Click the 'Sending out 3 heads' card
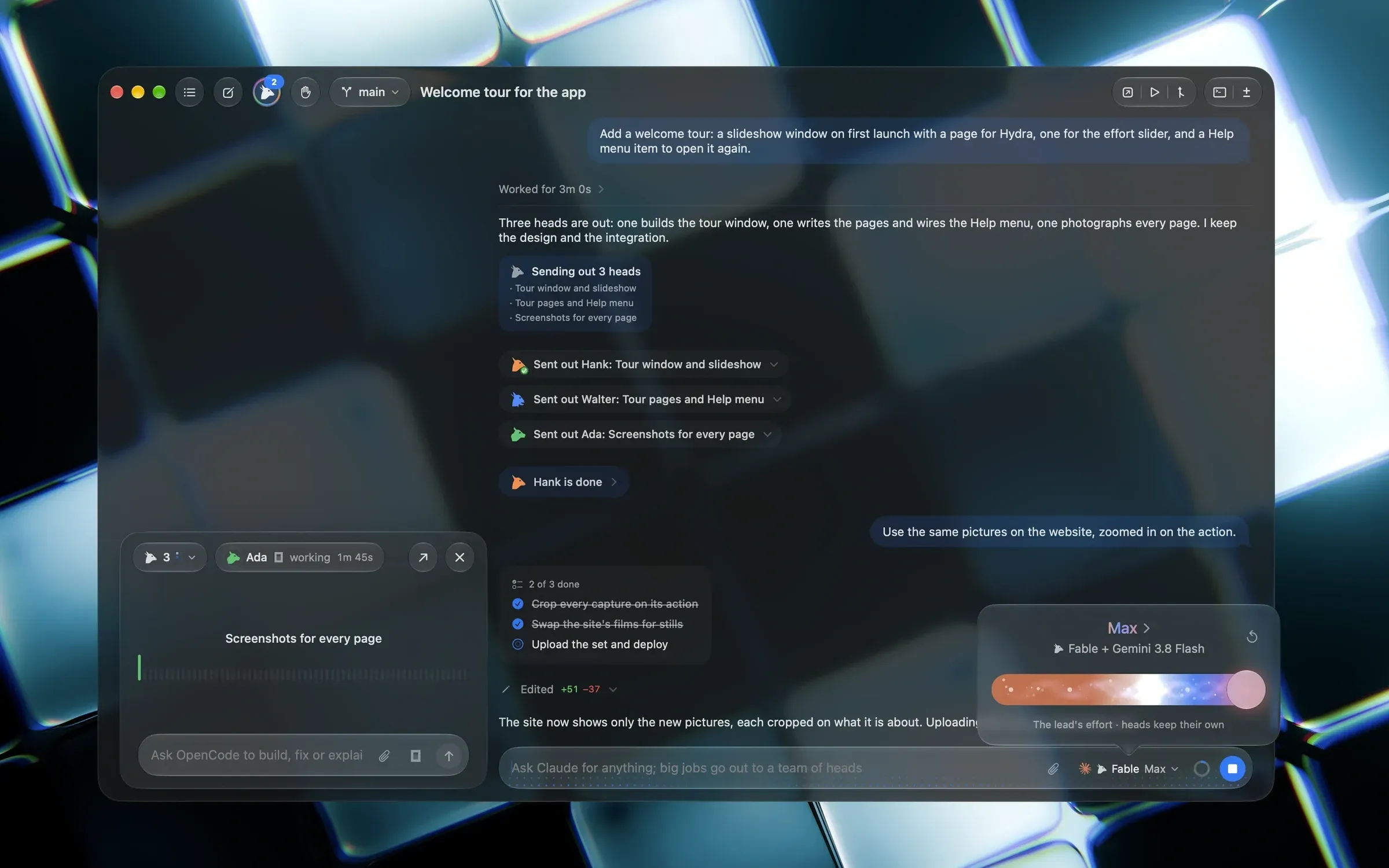 (x=575, y=294)
